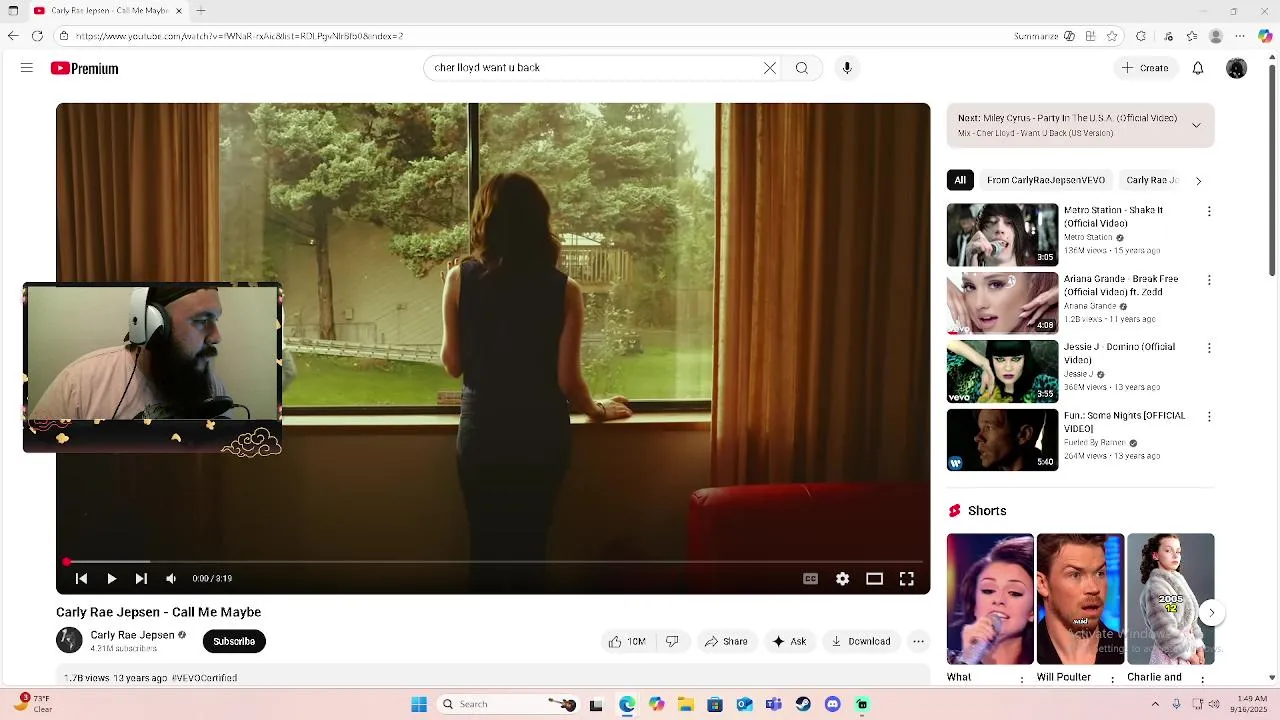Viewport: 1280px width, 720px height.
Task: Click the Ask button
Action: (789, 642)
